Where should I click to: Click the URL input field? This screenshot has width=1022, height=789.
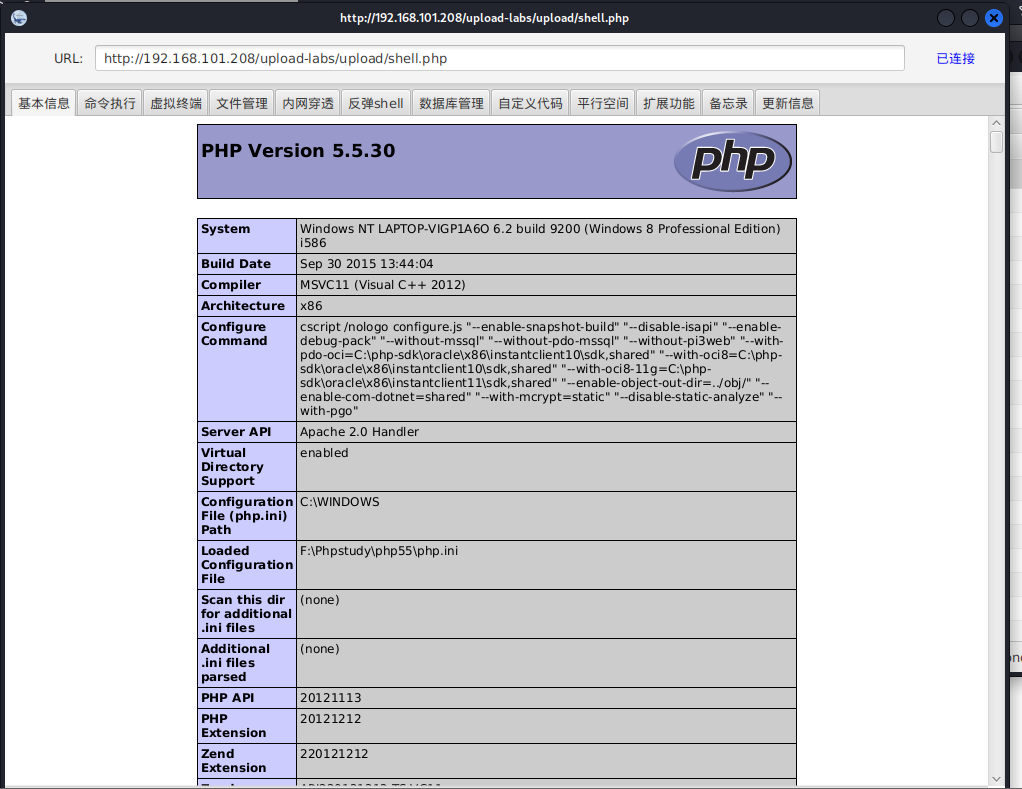(x=499, y=58)
